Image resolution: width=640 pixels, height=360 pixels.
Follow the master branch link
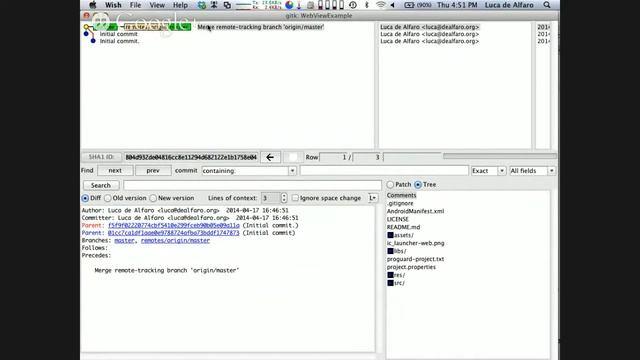tap(124, 240)
